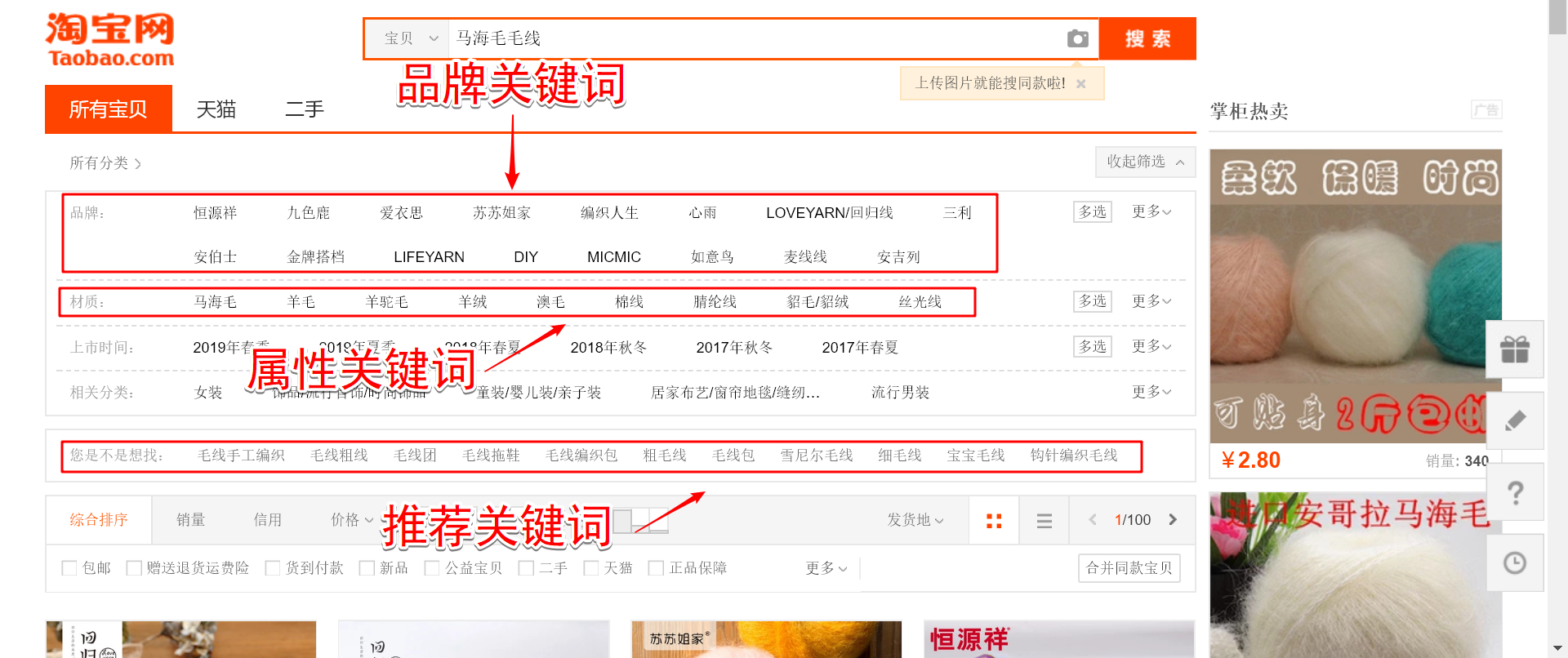Screen dimensions: 1568x658
Task: Click inside the search text field
Action: click(755, 38)
